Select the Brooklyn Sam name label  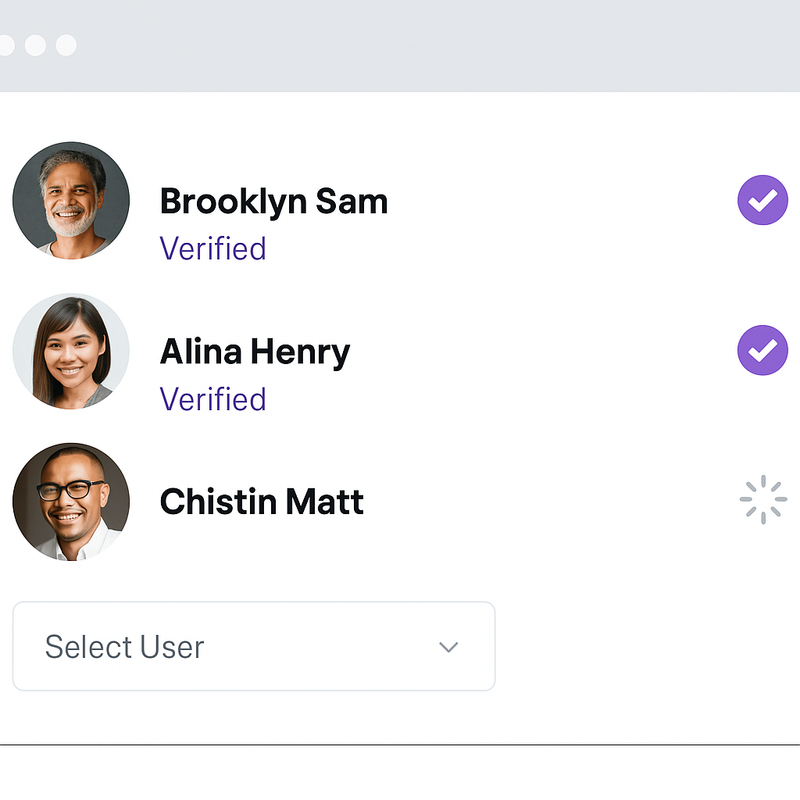coord(274,203)
